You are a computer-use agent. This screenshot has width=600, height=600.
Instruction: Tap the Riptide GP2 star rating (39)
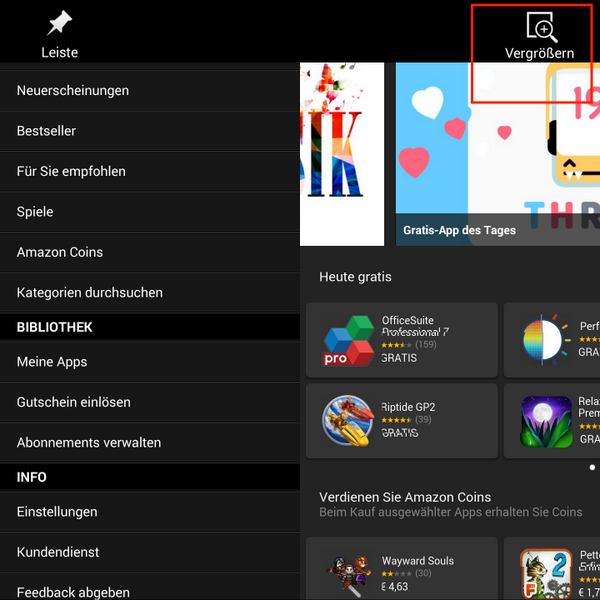point(406,420)
